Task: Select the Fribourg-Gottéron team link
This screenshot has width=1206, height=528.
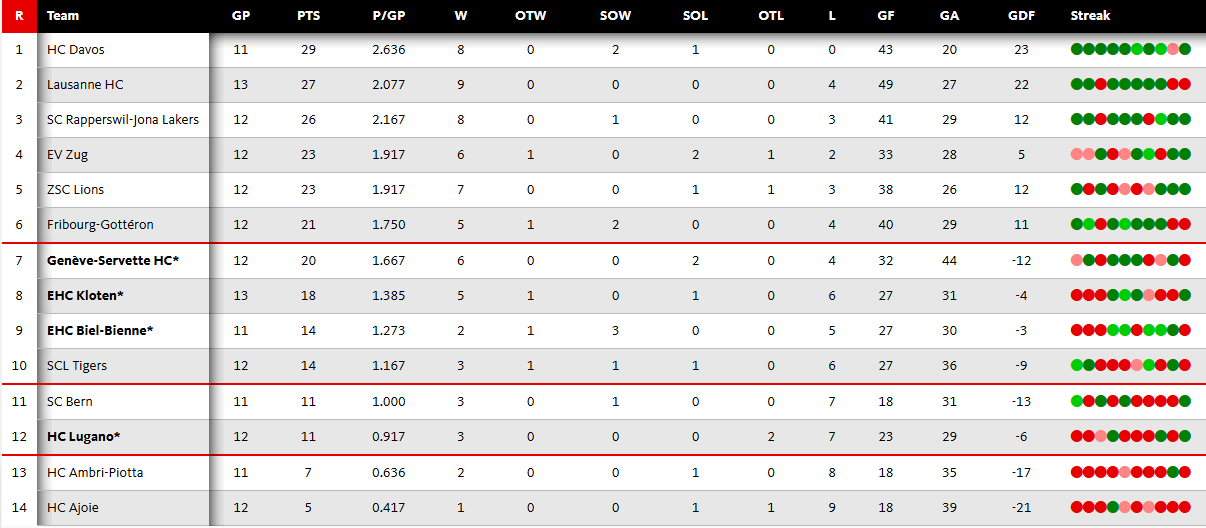Action: click(x=100, y=225)
